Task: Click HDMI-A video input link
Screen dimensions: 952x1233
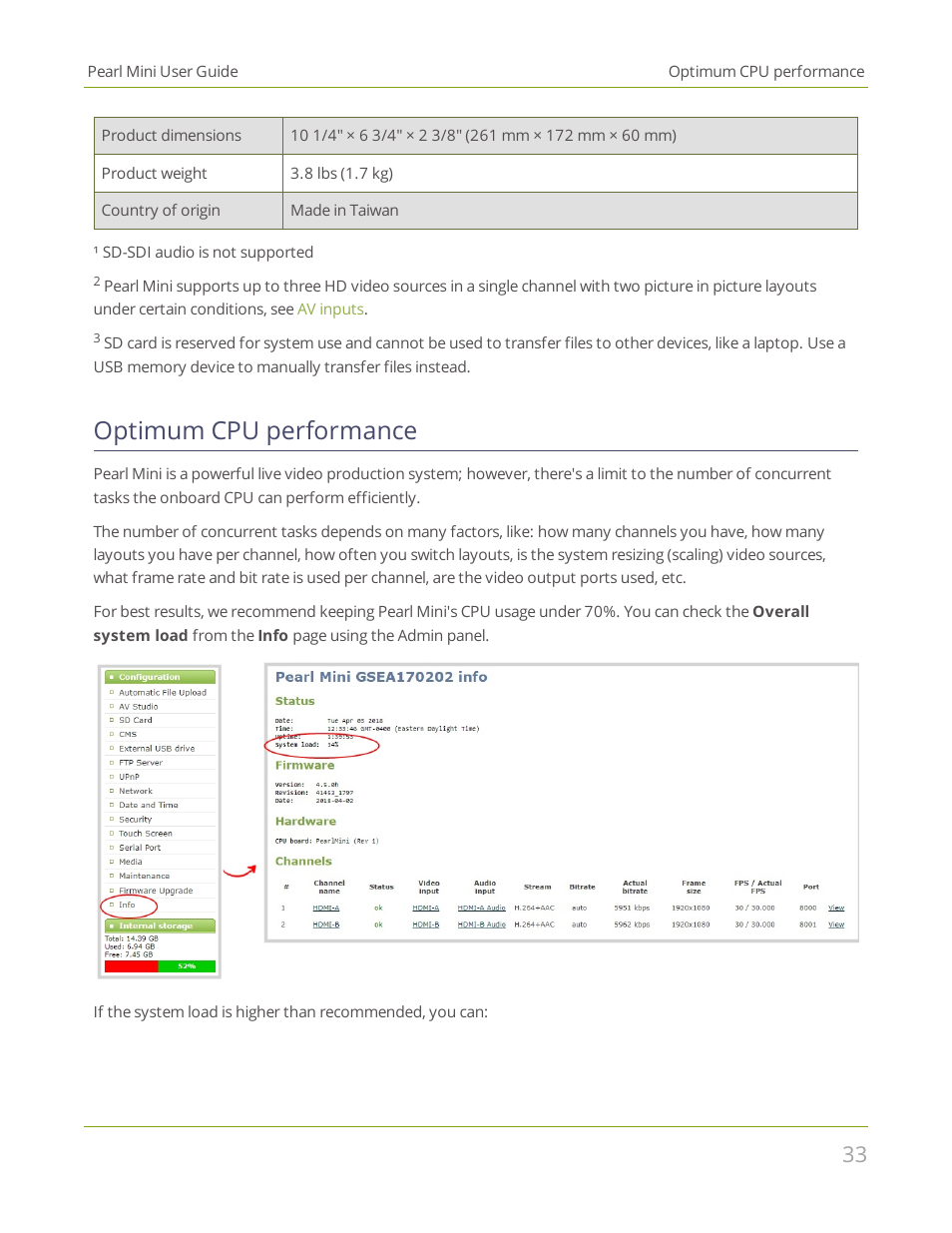Action: point(426,909)
